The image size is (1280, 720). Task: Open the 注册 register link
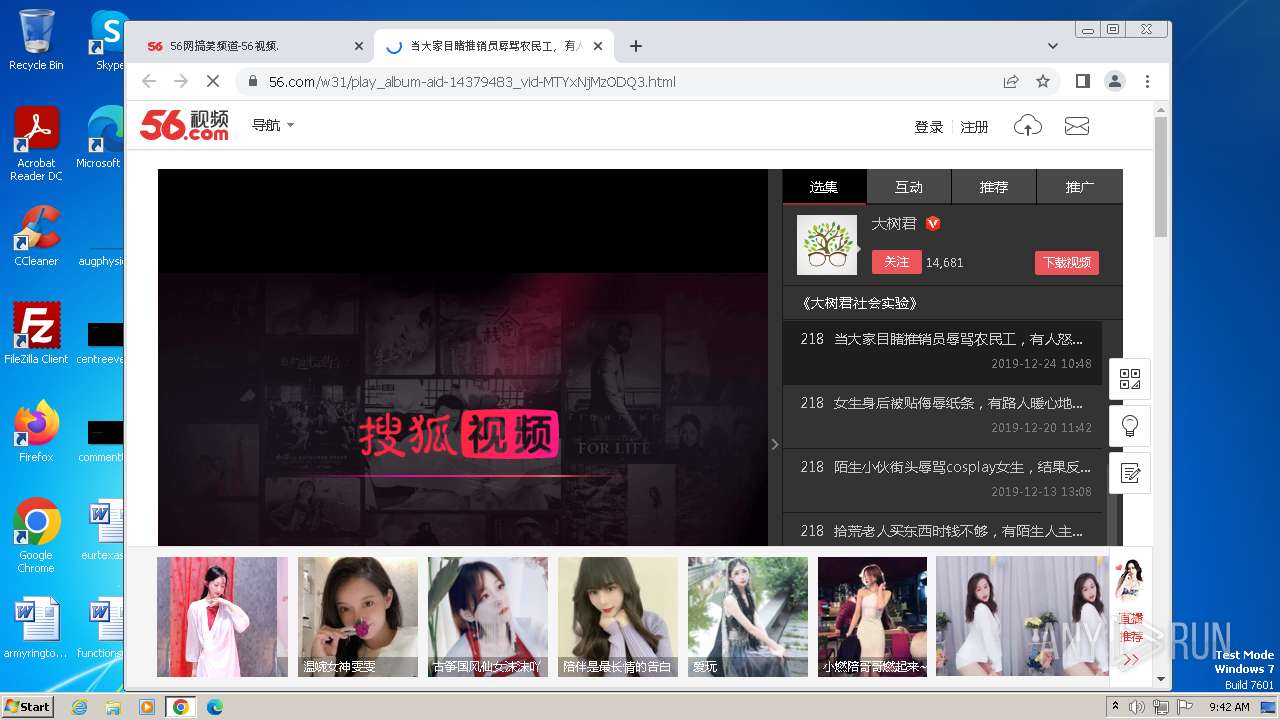tap(974, 127)
